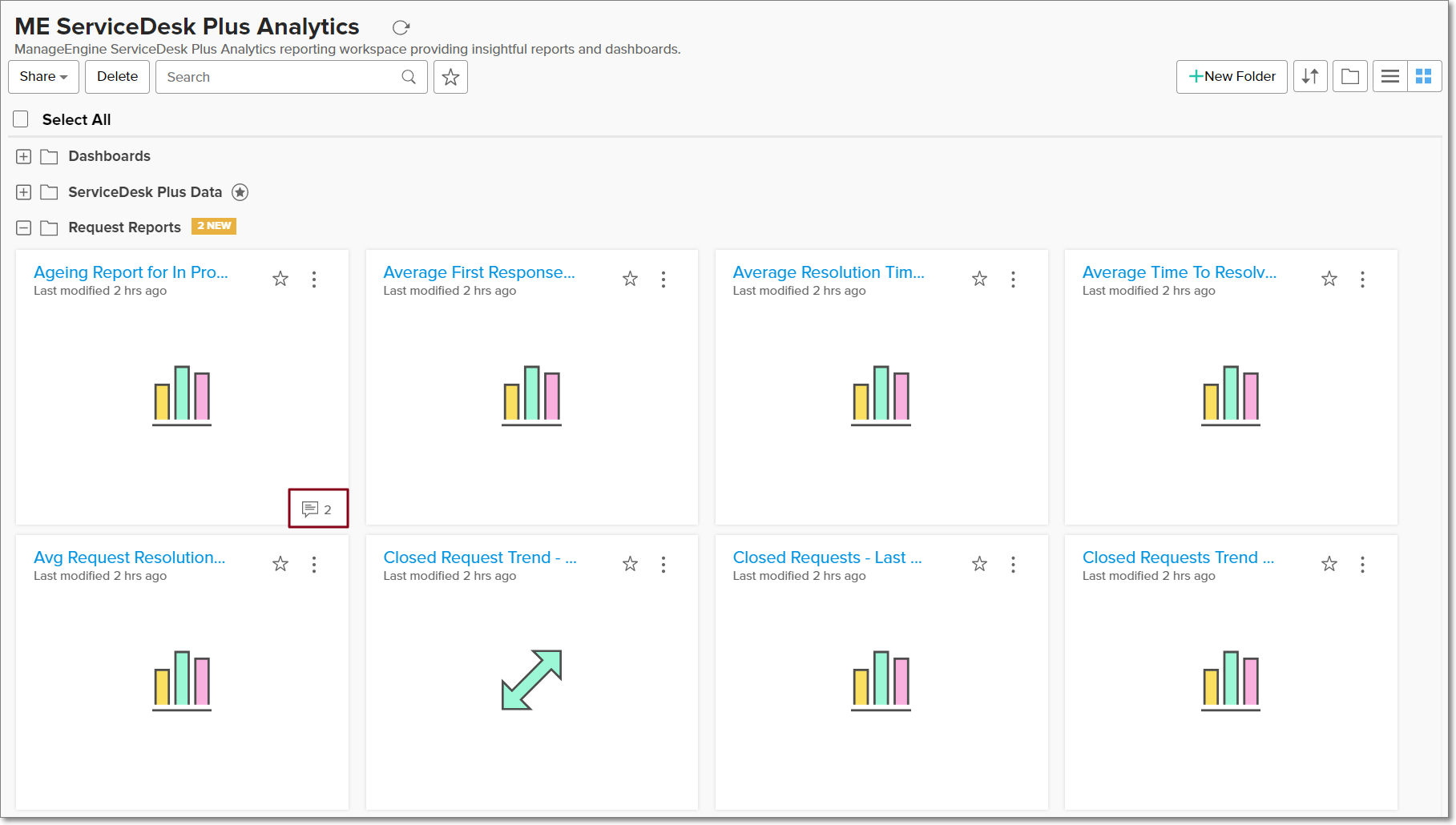1456x825 pixels.
Task: Open more options for Closed Request Trend - ...
Action: (x=663, y=565)
